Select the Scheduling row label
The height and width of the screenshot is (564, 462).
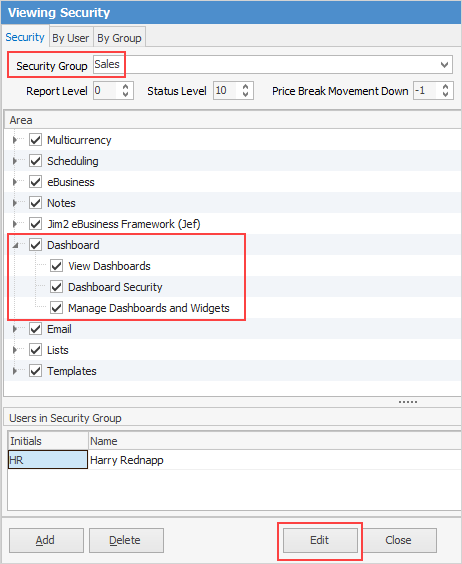(73, 161)
